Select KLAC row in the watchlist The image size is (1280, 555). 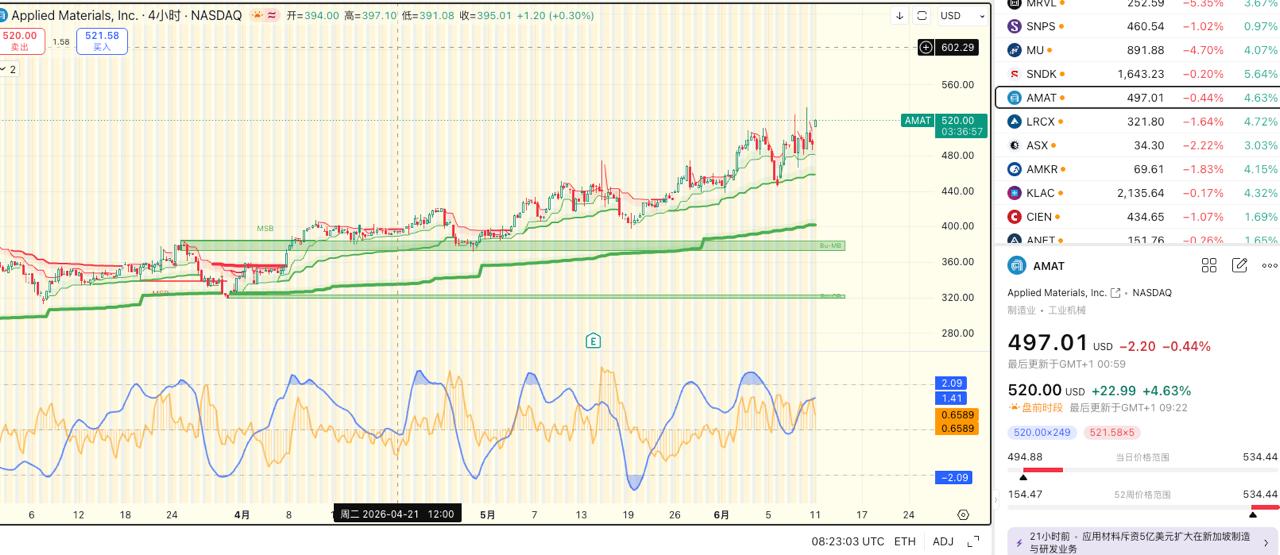point(1137,193)
